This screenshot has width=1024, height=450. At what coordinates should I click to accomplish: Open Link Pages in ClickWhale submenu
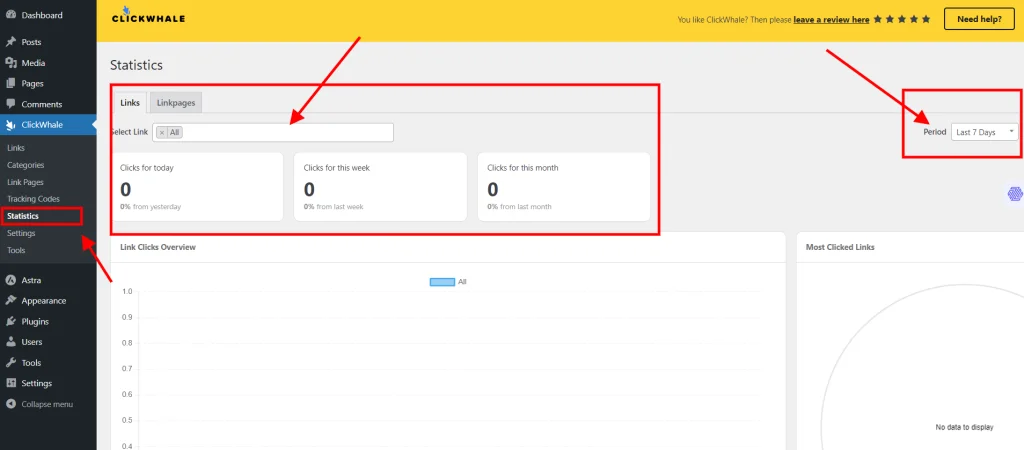(26, 182)
